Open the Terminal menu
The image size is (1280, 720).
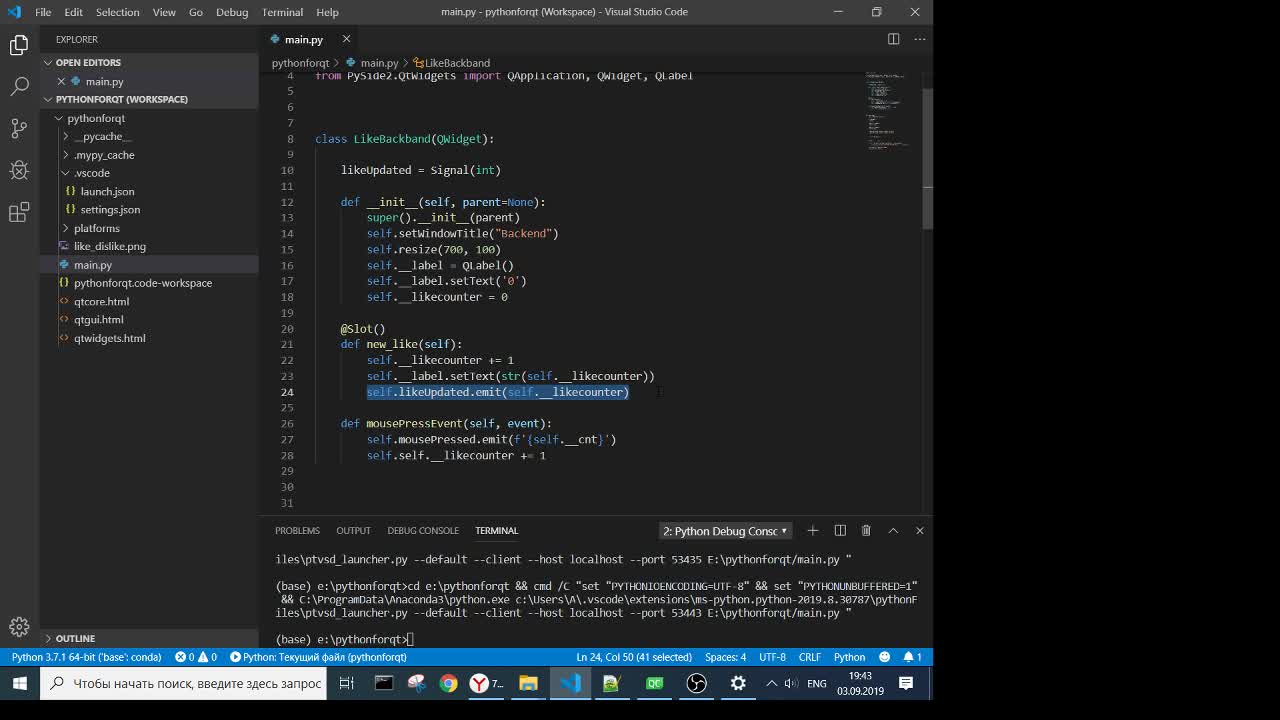tap(282, 12)
